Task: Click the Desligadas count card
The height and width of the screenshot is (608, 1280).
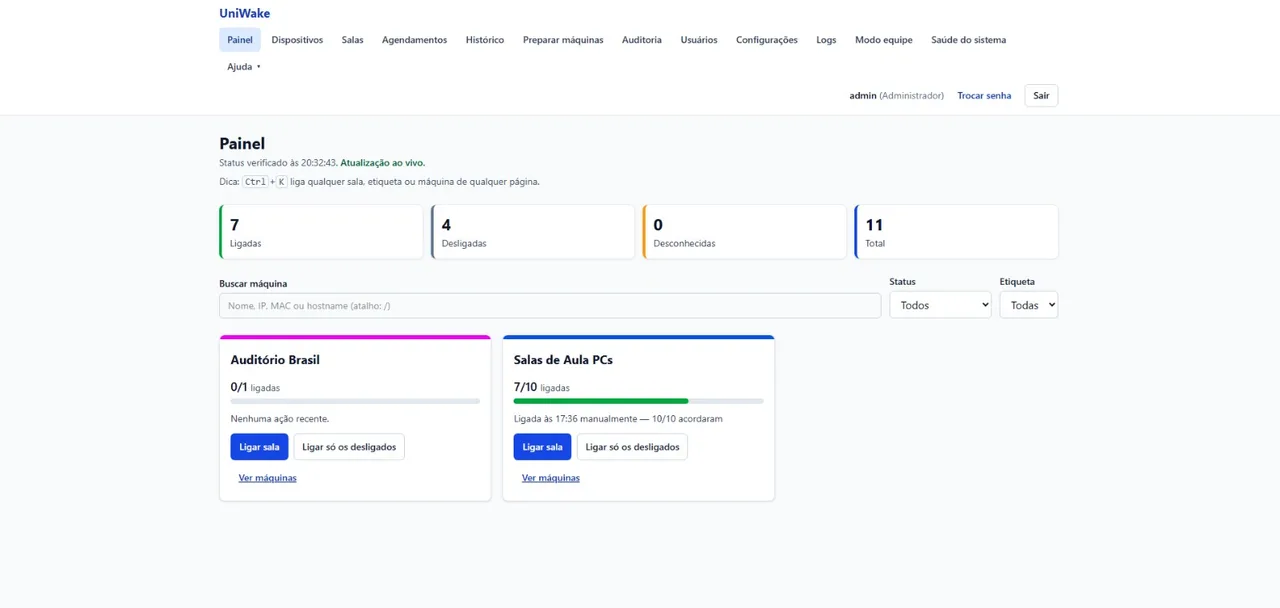Action: tap(533, 232)
